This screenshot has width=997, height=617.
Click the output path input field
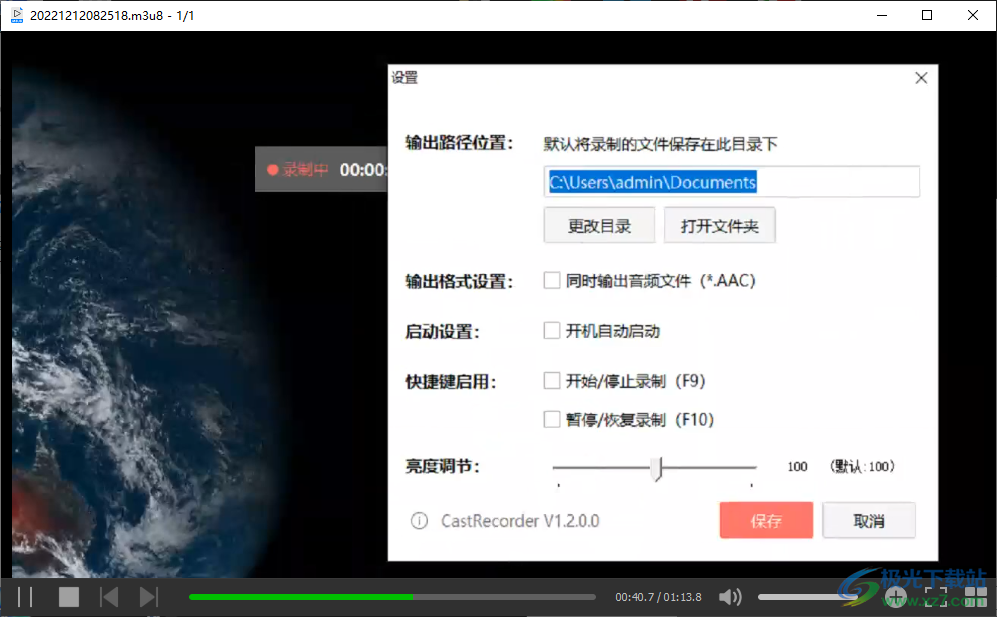tap(731, 182)
